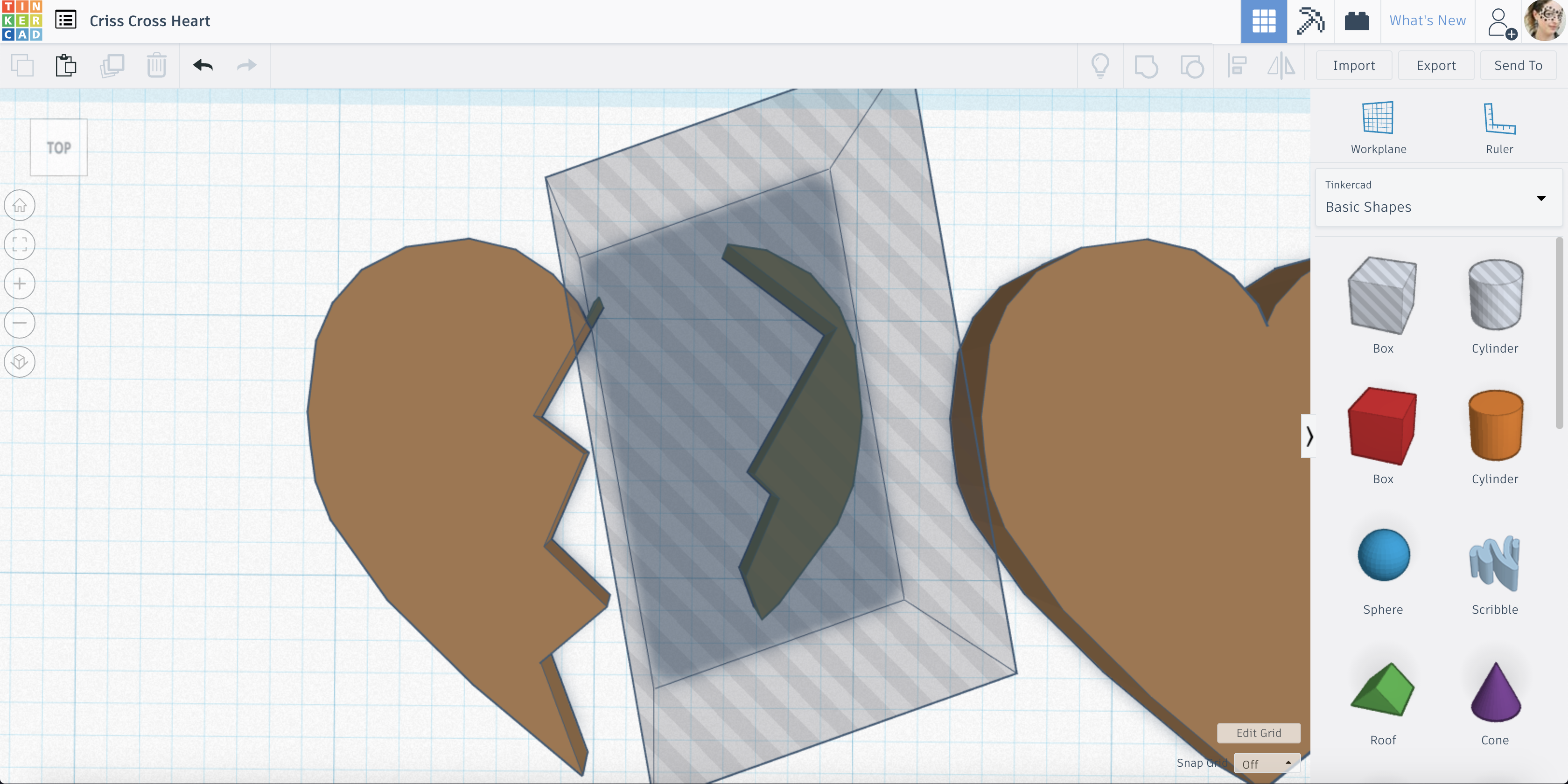The width and height of the screenshot is (1568, 784).
Task: Zoom out with the minus icon
Action: [20, 323]
